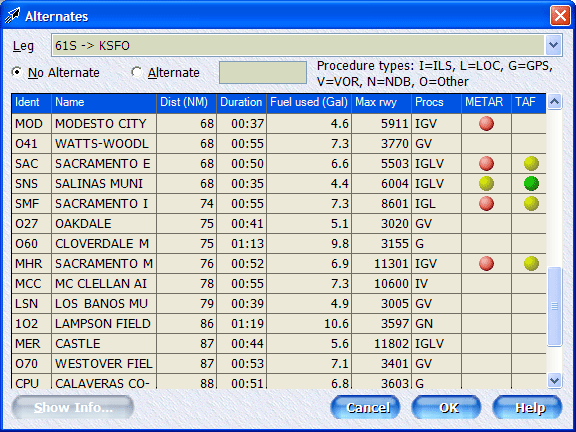Click the red METAR dot for MHR row
The width and height of the screenshot is (576, 432).
[x=486, y=263]
